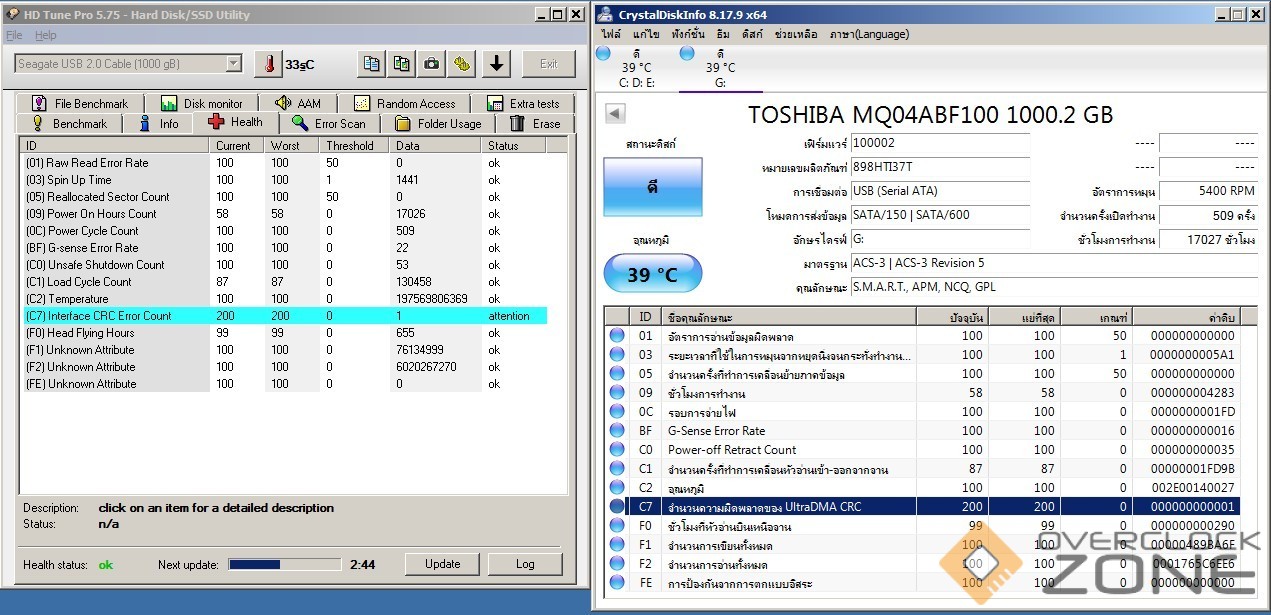Screen dimensions: 1271x615
Task: Open the Language menu in CrystalDiskInfo
Action: [868, 34]
